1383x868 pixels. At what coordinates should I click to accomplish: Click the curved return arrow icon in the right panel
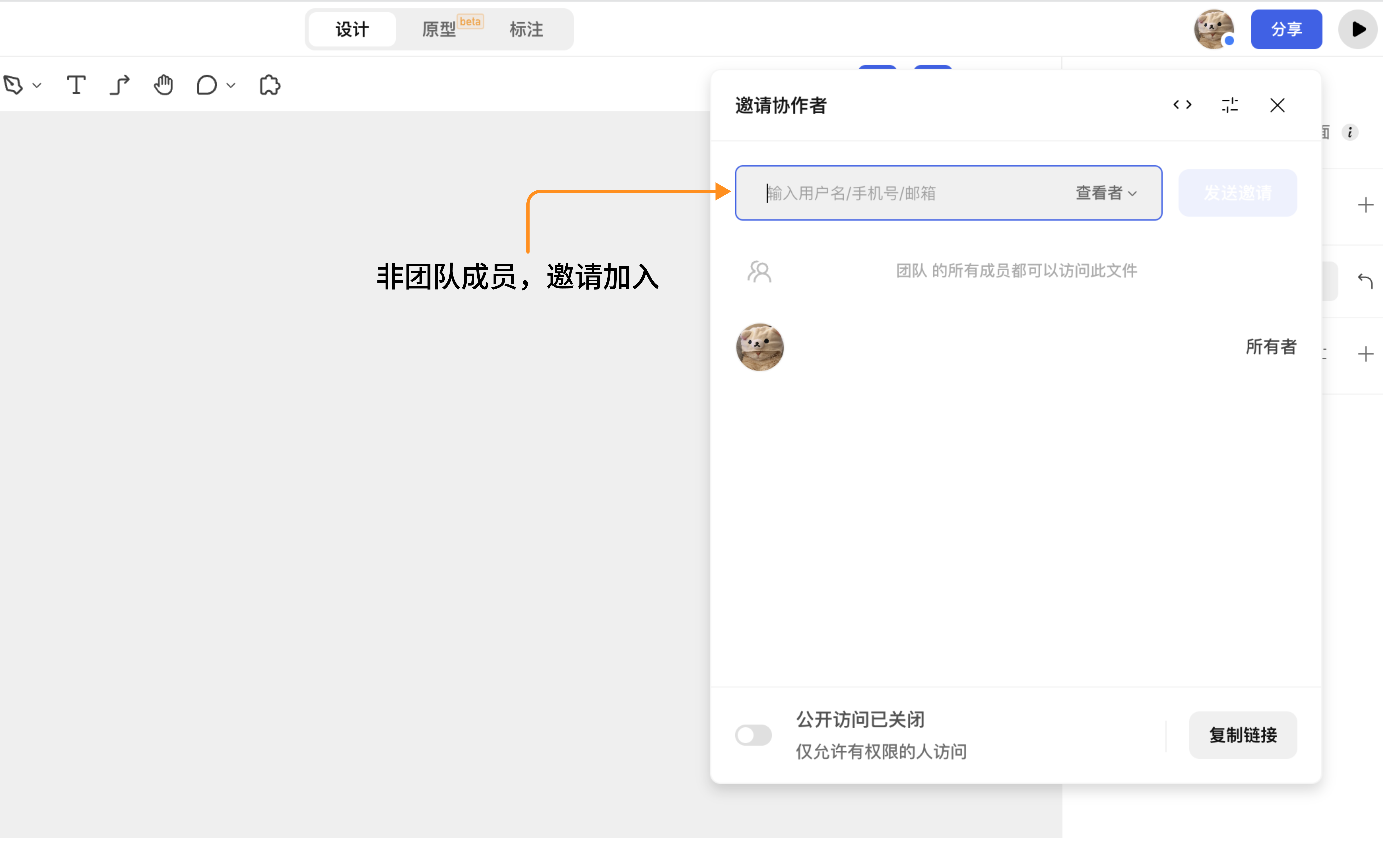(1365, 281)
